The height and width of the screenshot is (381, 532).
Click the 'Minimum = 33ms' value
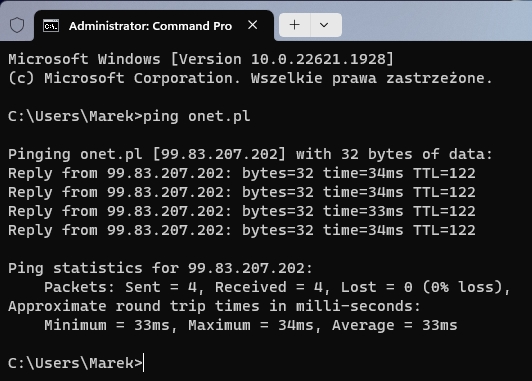click(107, 325)
